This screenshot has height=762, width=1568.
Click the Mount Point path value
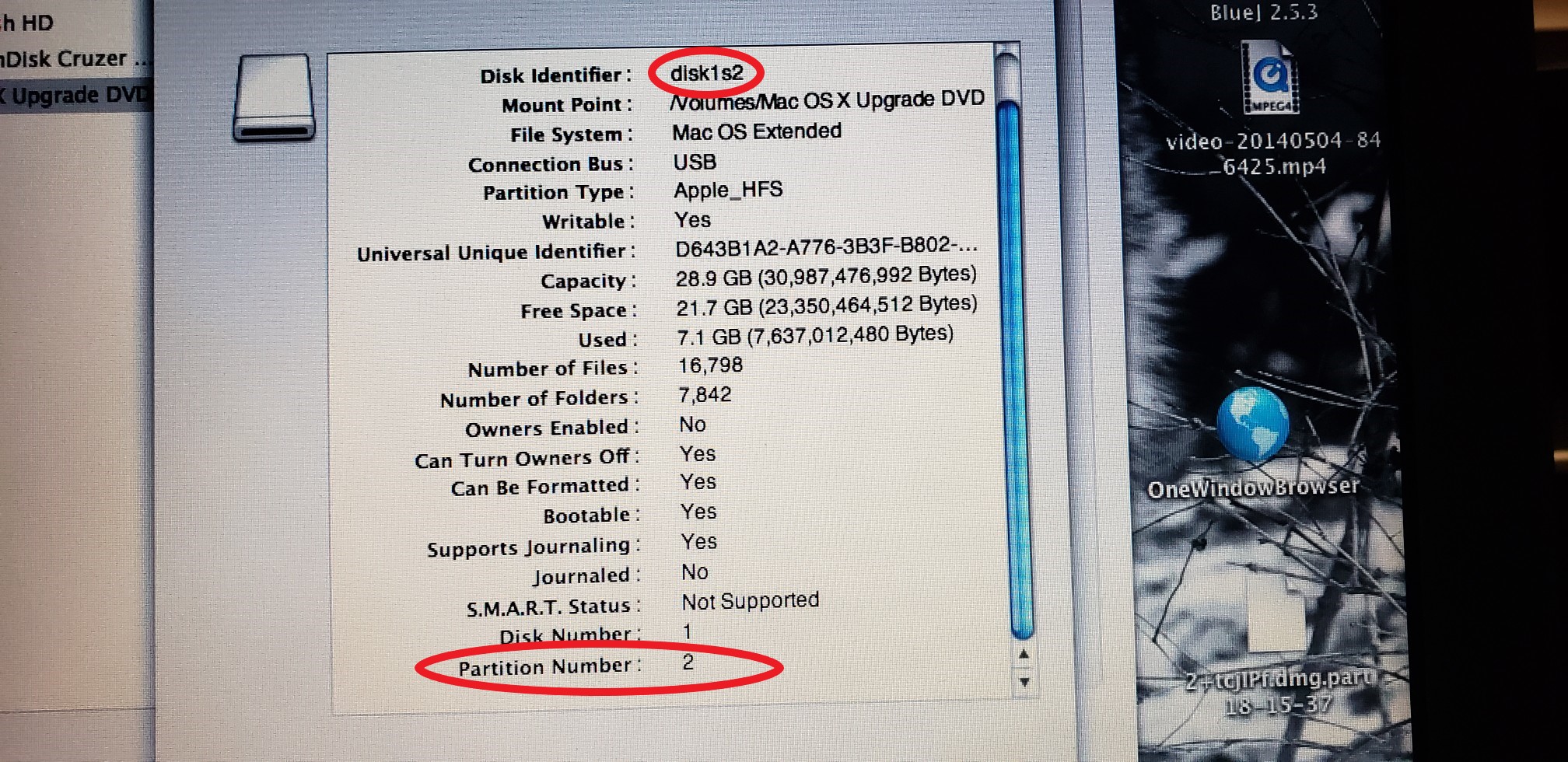coord(827,101)
